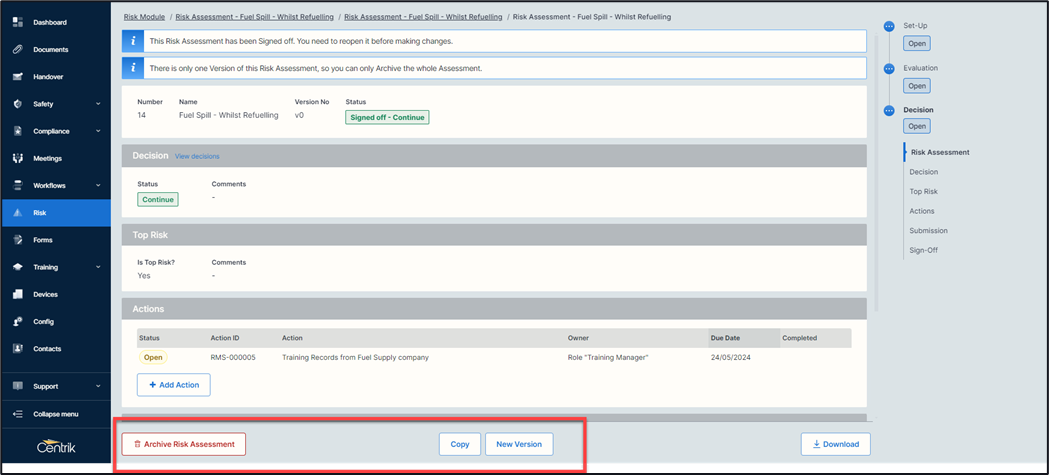Click the New Version button
Viewport: 1049px width, 475px height.
(519, 444)
